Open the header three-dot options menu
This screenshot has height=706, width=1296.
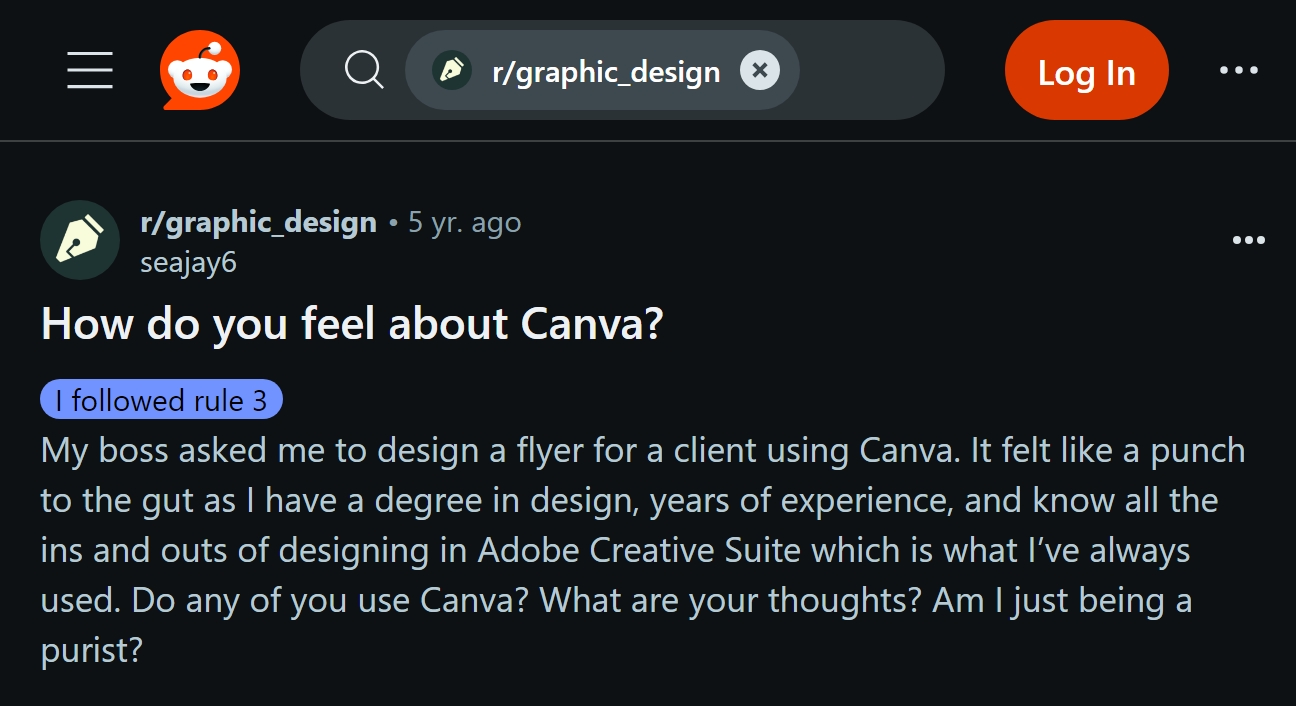tap(1239, 71)
